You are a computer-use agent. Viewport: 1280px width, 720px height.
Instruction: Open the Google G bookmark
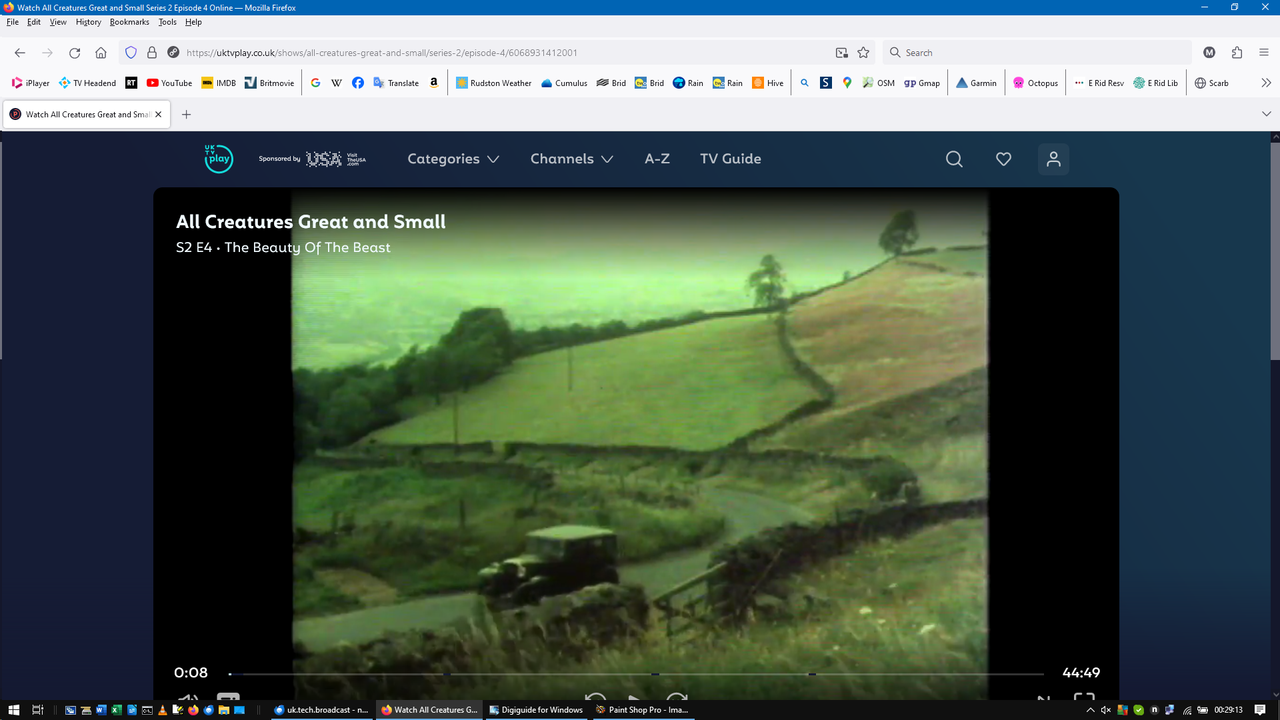click(315, 83)
